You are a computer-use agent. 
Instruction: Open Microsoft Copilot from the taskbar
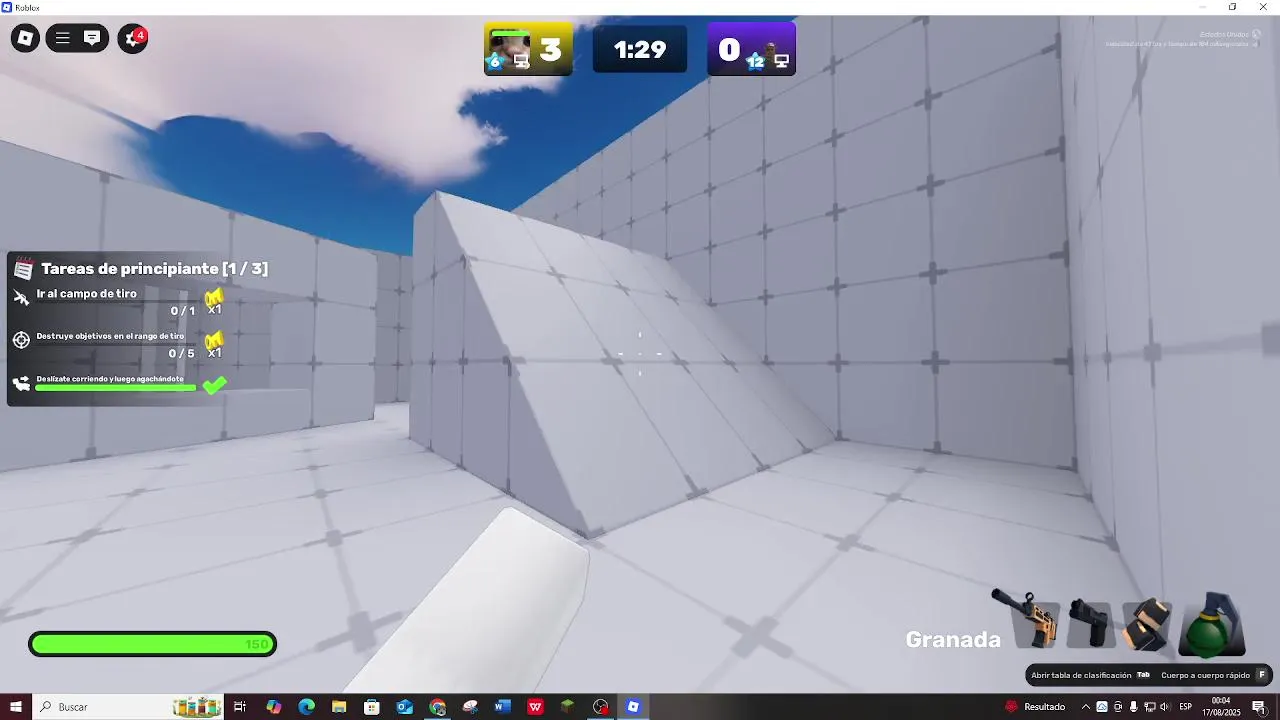coord(274,707)
